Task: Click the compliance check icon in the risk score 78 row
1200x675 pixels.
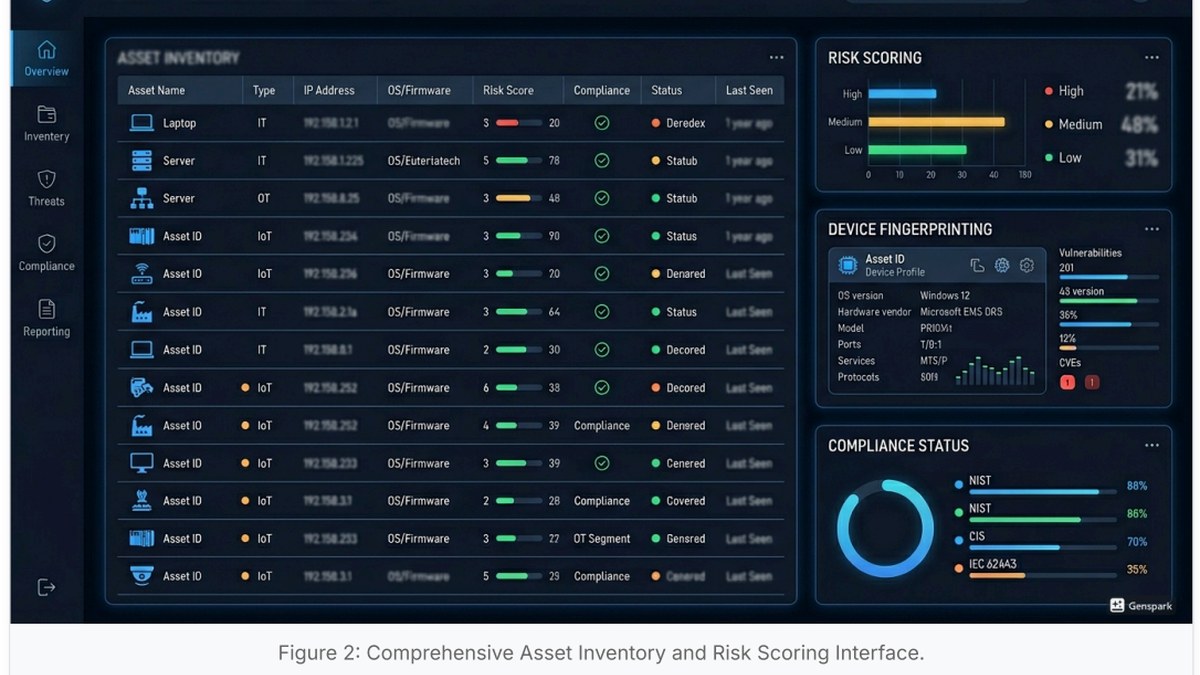Action: point(602,160)
